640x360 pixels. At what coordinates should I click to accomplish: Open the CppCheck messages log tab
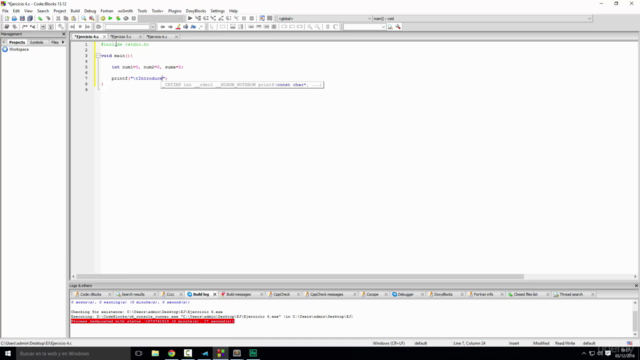coord(327,294)
